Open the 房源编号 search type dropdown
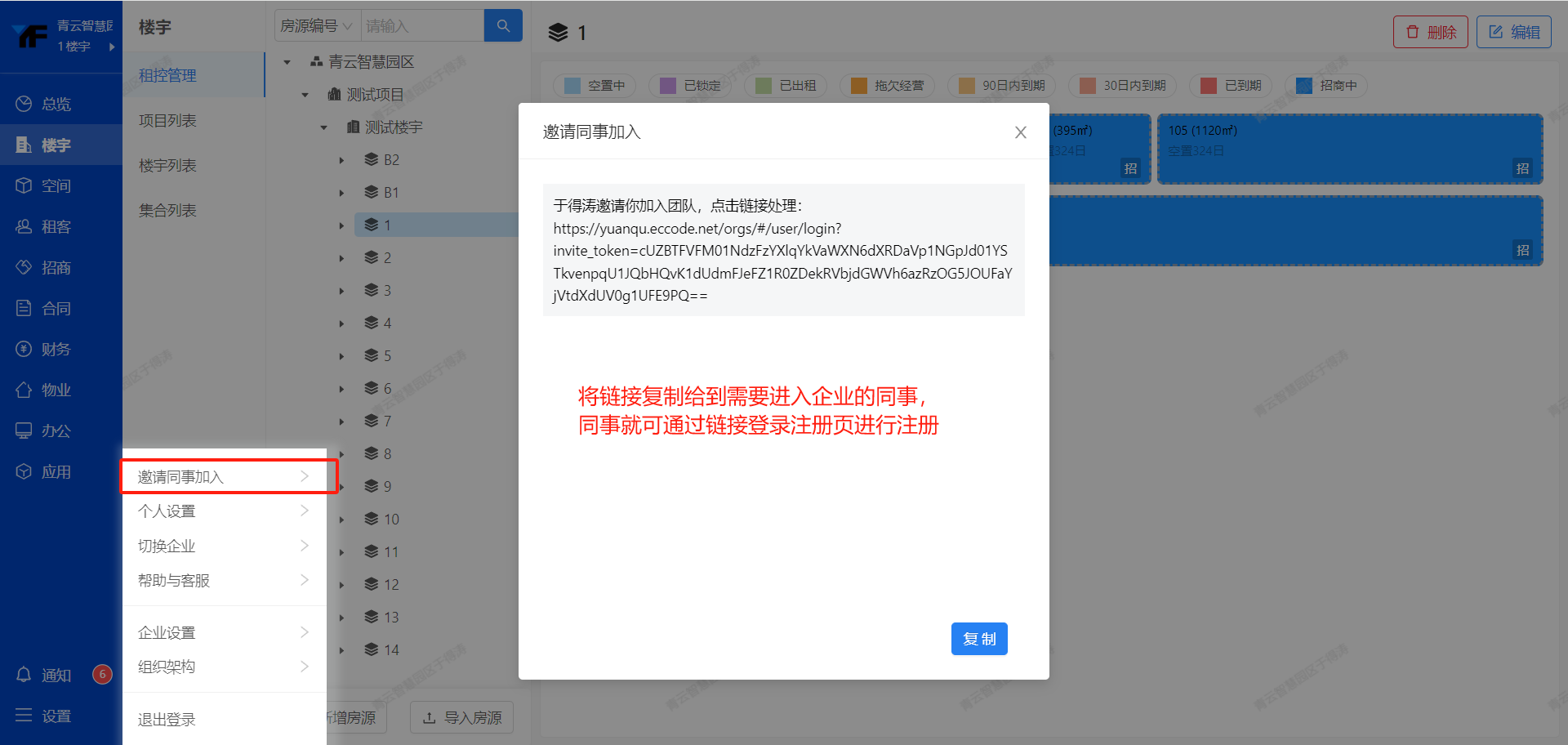 (x=317, y=26)
